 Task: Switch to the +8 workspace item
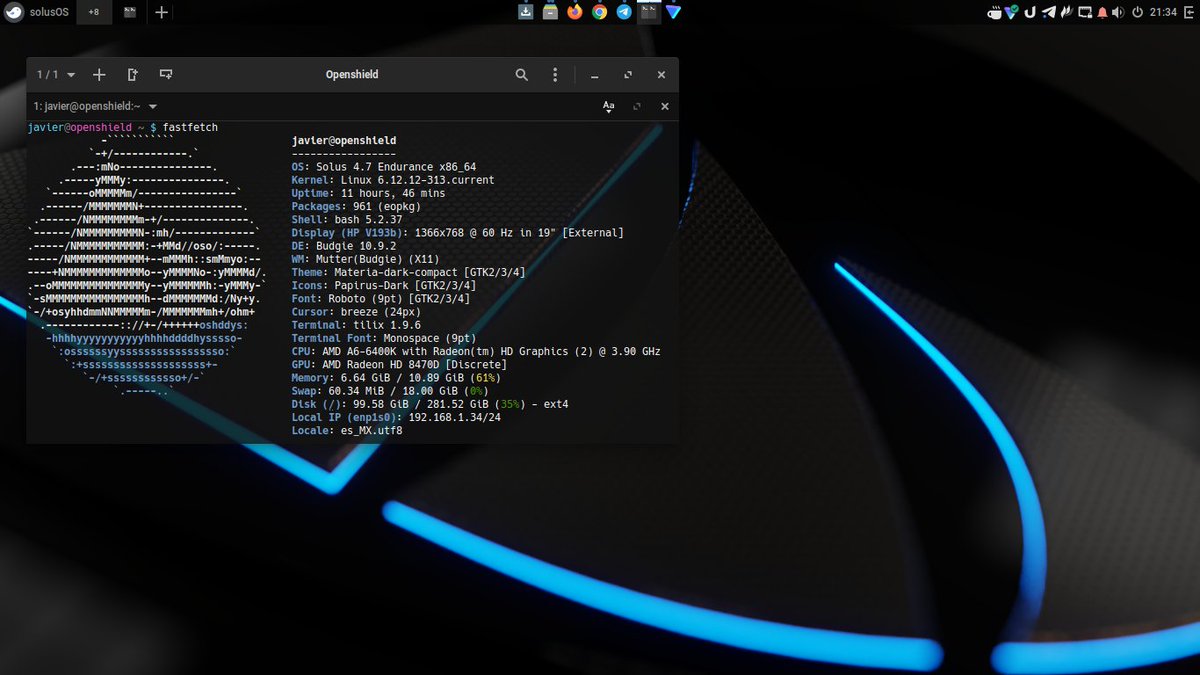coord(92,12)
